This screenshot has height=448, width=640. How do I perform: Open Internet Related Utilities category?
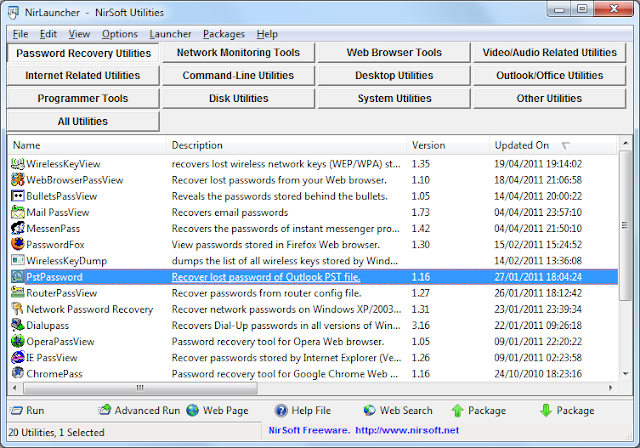[83, 75]
